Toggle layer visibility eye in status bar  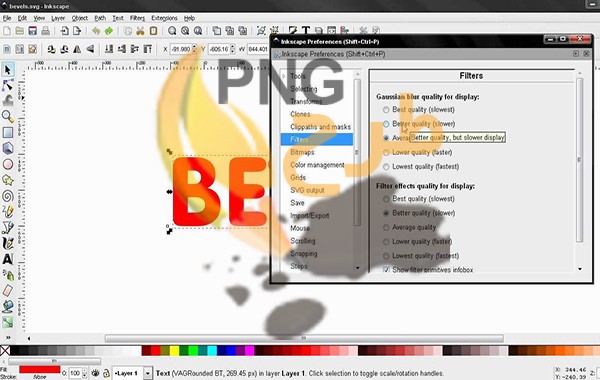[95, 373]
